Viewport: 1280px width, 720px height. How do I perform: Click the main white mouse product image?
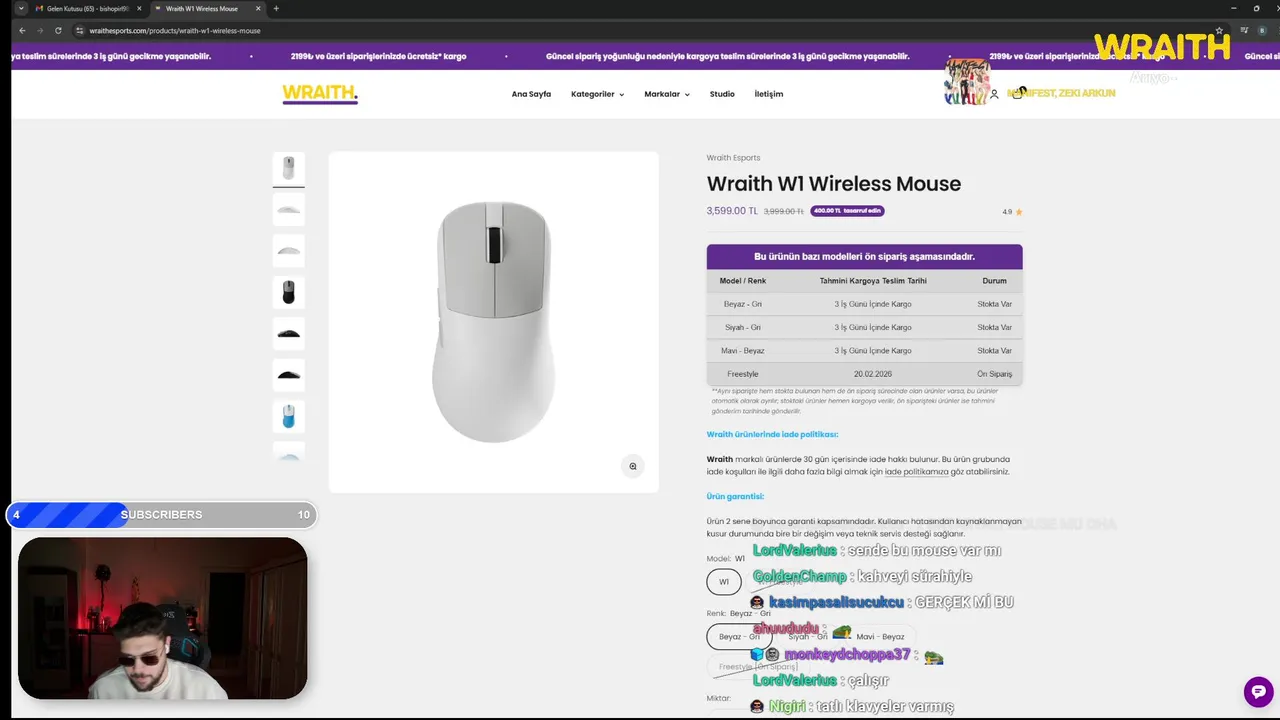493,321
